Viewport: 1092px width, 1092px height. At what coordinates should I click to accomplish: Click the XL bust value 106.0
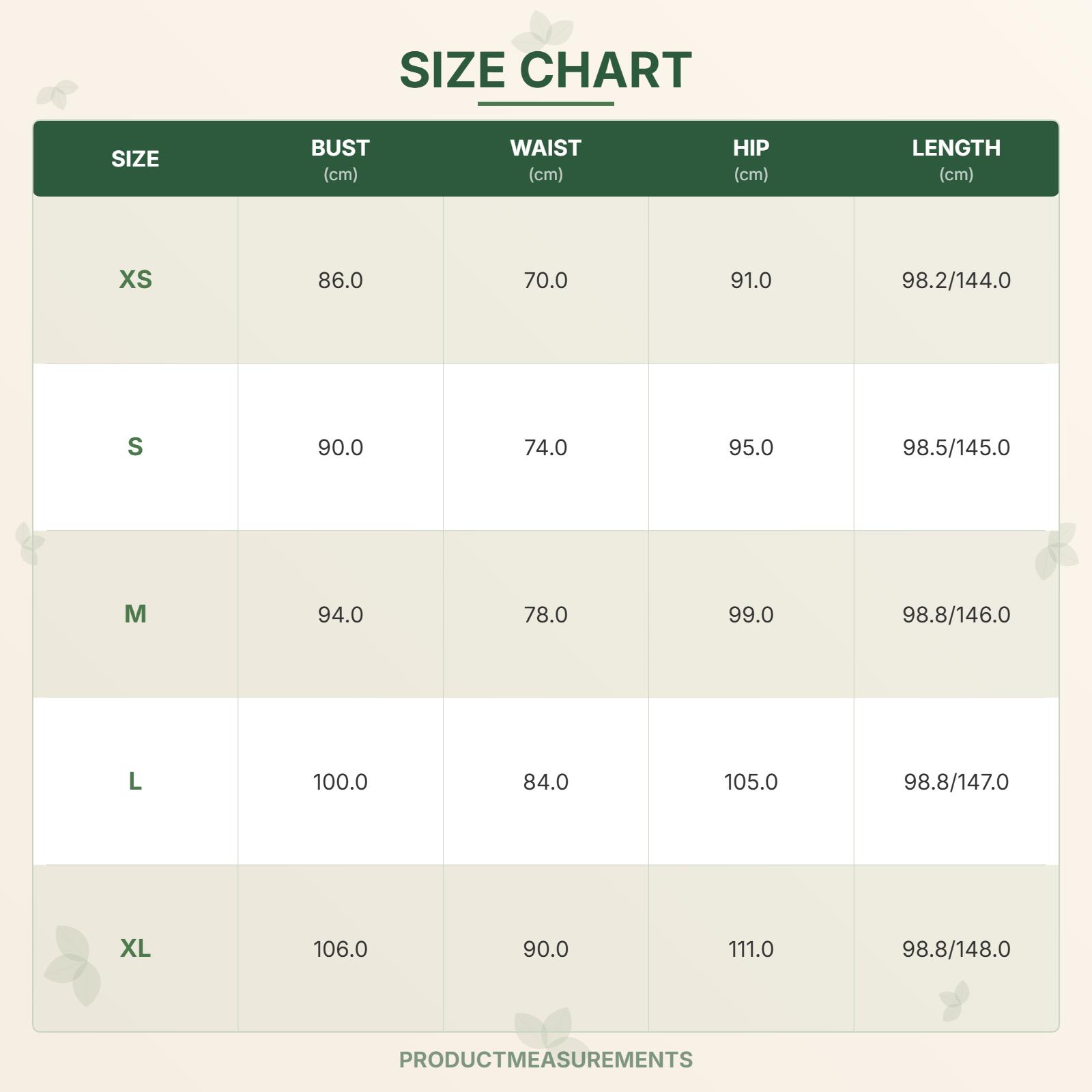[x=340, y=949]
